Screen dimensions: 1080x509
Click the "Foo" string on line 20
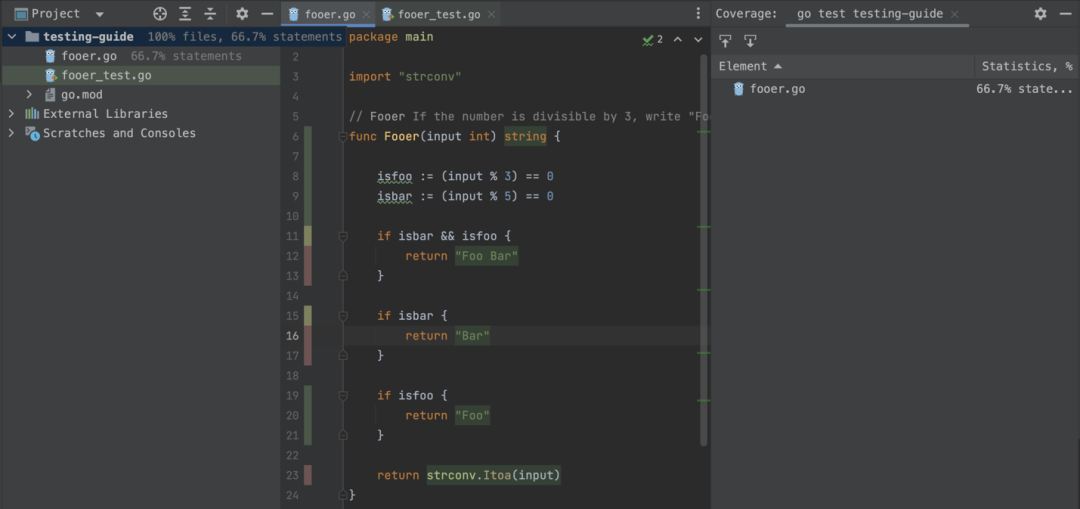coord(472,416)
